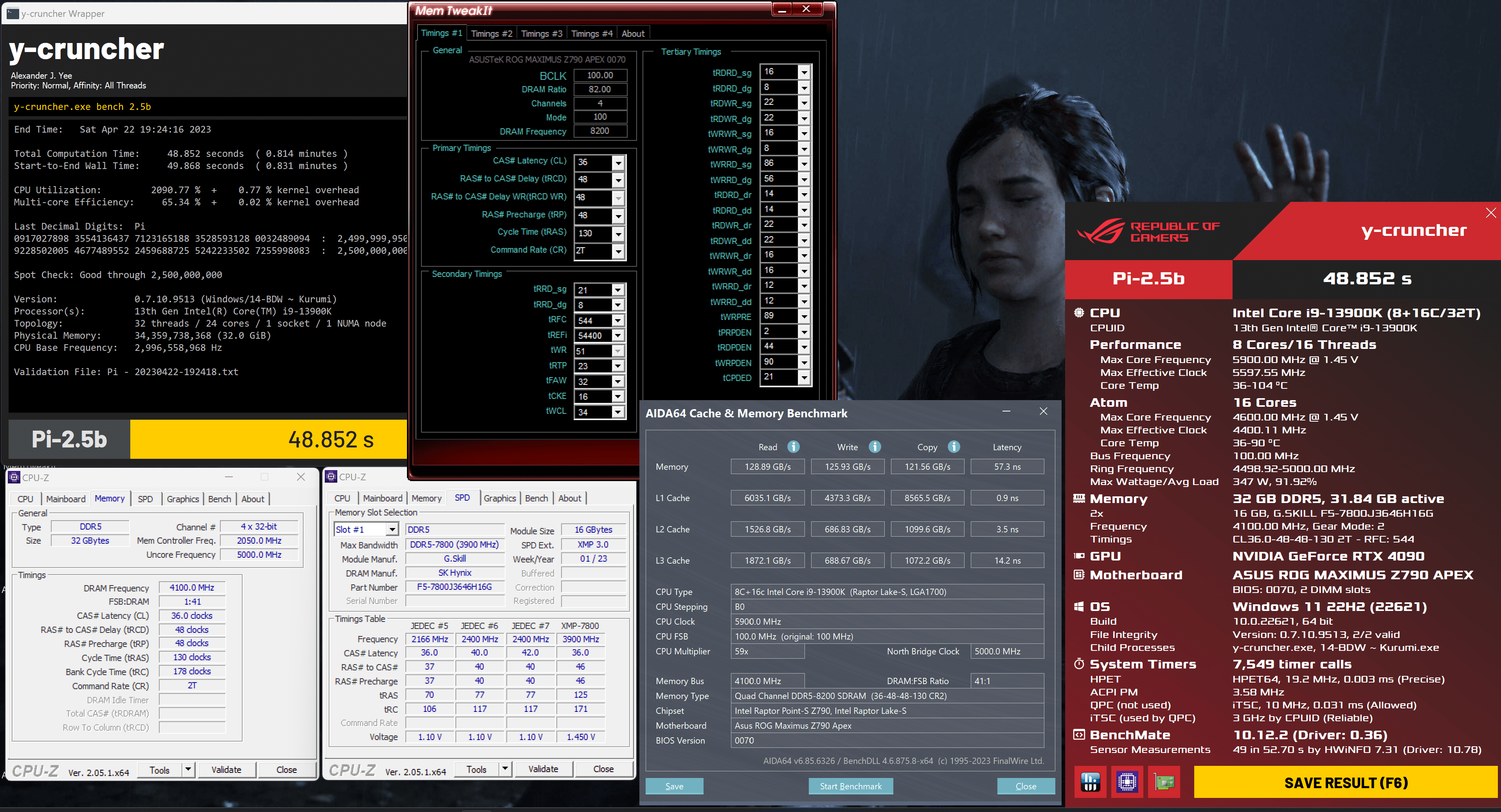The width and height of the screenshot is (1501, 812).
Task: Click Close button in CPU-Z Memory window
Action: (286, 769)
